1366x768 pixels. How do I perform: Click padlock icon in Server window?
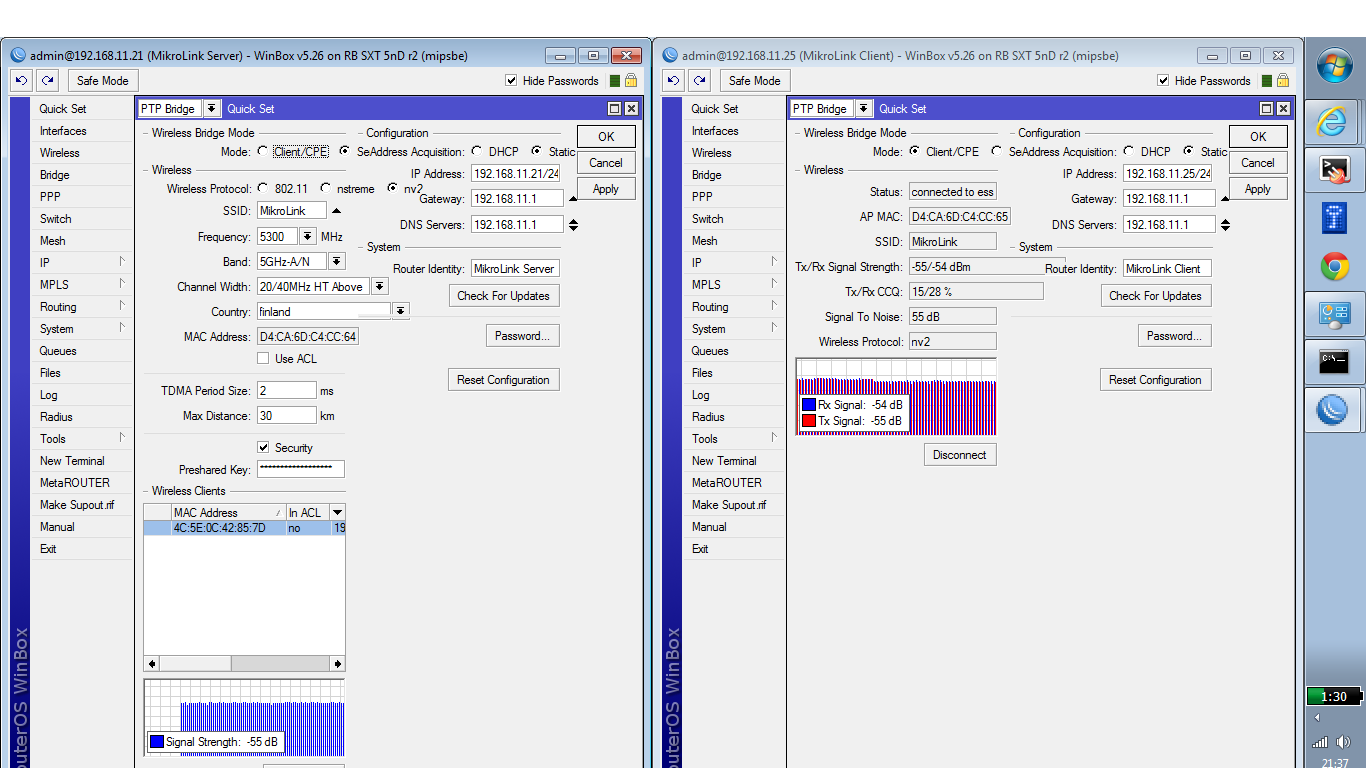tap(631, 81)
